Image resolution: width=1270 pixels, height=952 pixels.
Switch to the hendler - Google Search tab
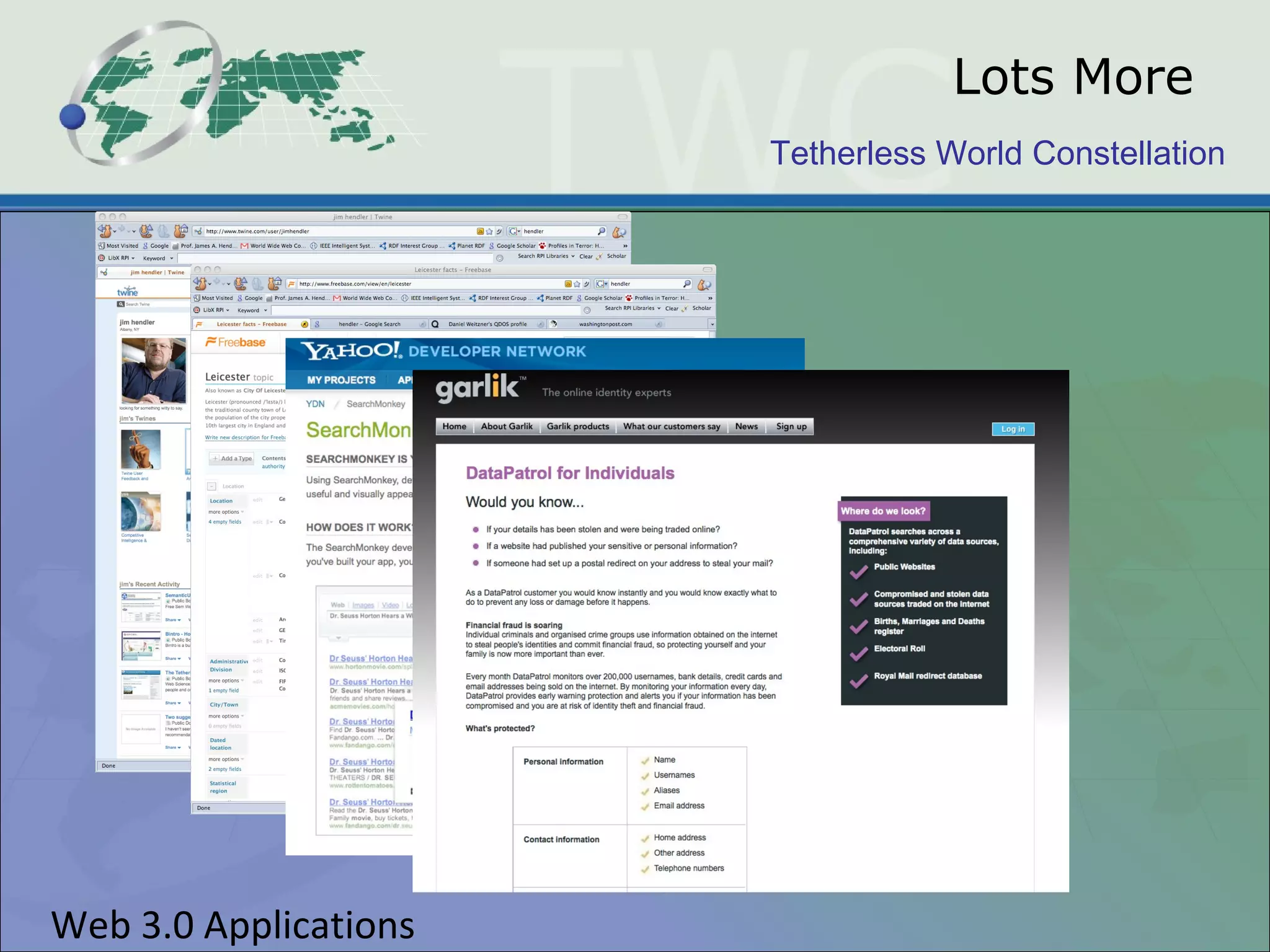370,324
